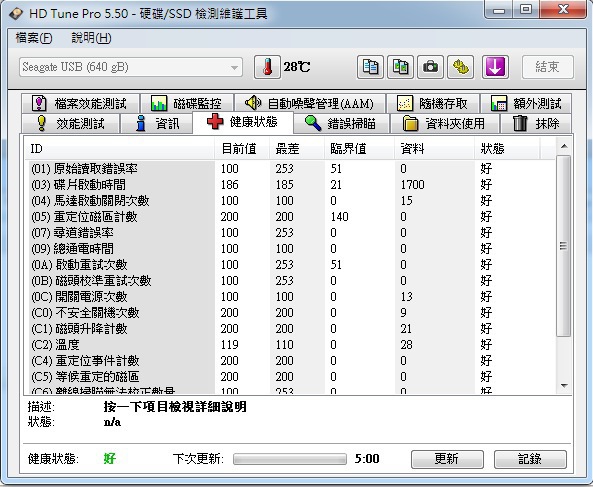593x487 pixels.
Task: Click the copy text to clipboard icon
Action: (x=370, y=67)
